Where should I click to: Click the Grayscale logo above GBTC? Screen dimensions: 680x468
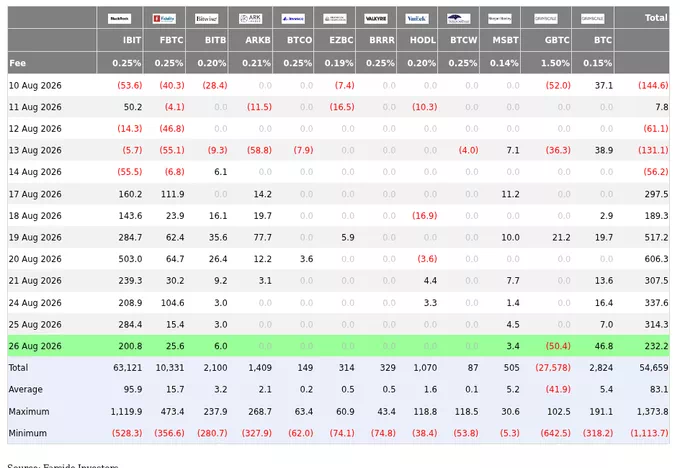[x=546, y=19]
